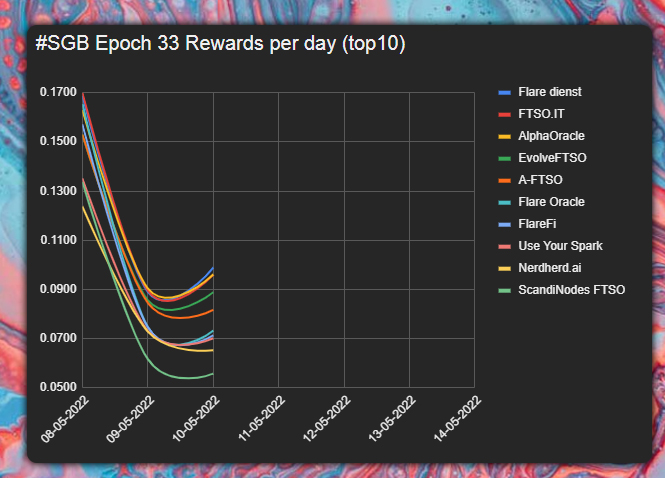Viewport: 665px width, 478px height.
Task: Click the A-FTSO legend color swatch
Action: coord(504,181)
